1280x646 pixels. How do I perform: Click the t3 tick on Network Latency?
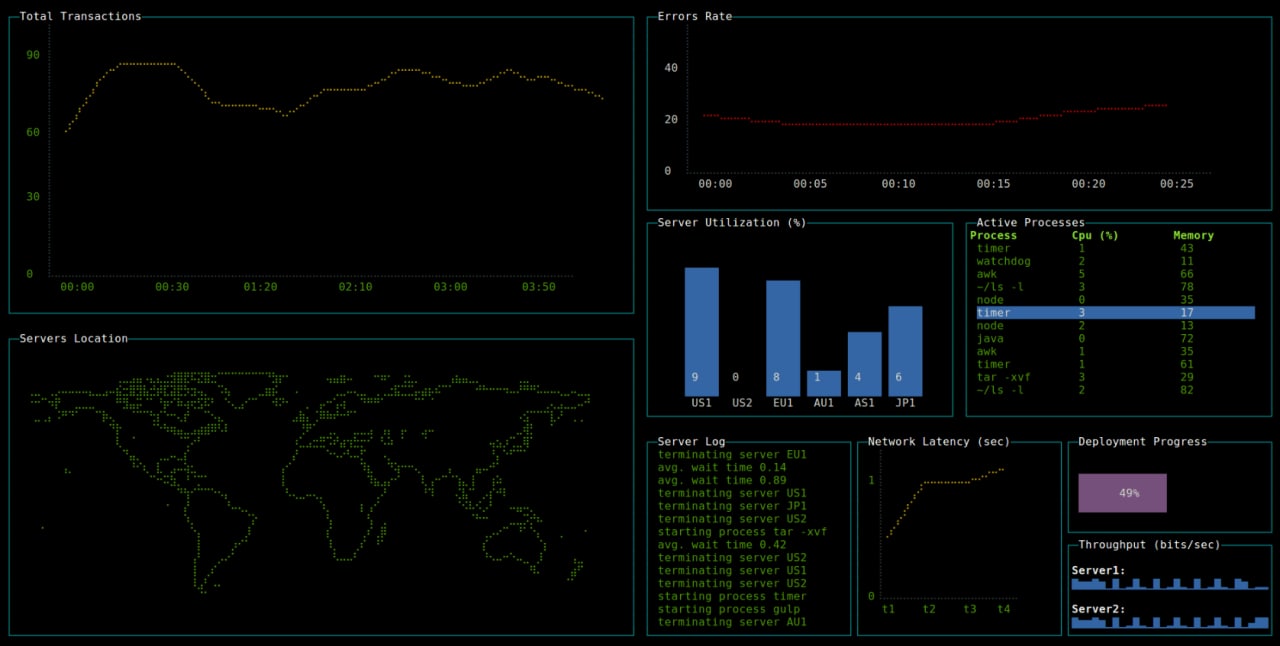coord(970,609)
